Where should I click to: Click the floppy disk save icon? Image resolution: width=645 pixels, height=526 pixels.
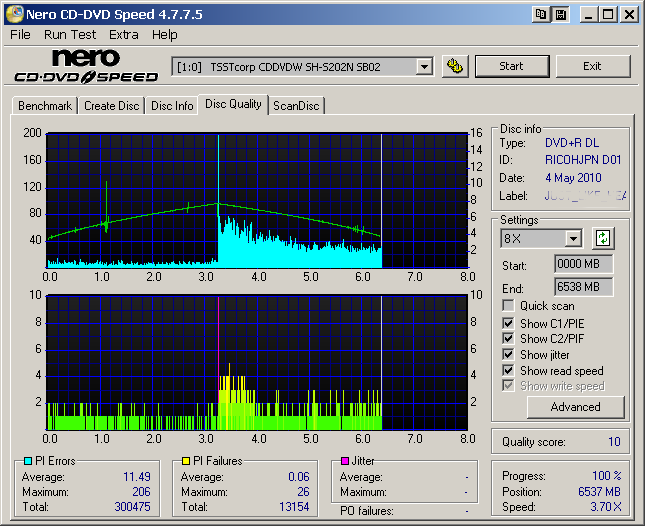click(x=560, y=14)
